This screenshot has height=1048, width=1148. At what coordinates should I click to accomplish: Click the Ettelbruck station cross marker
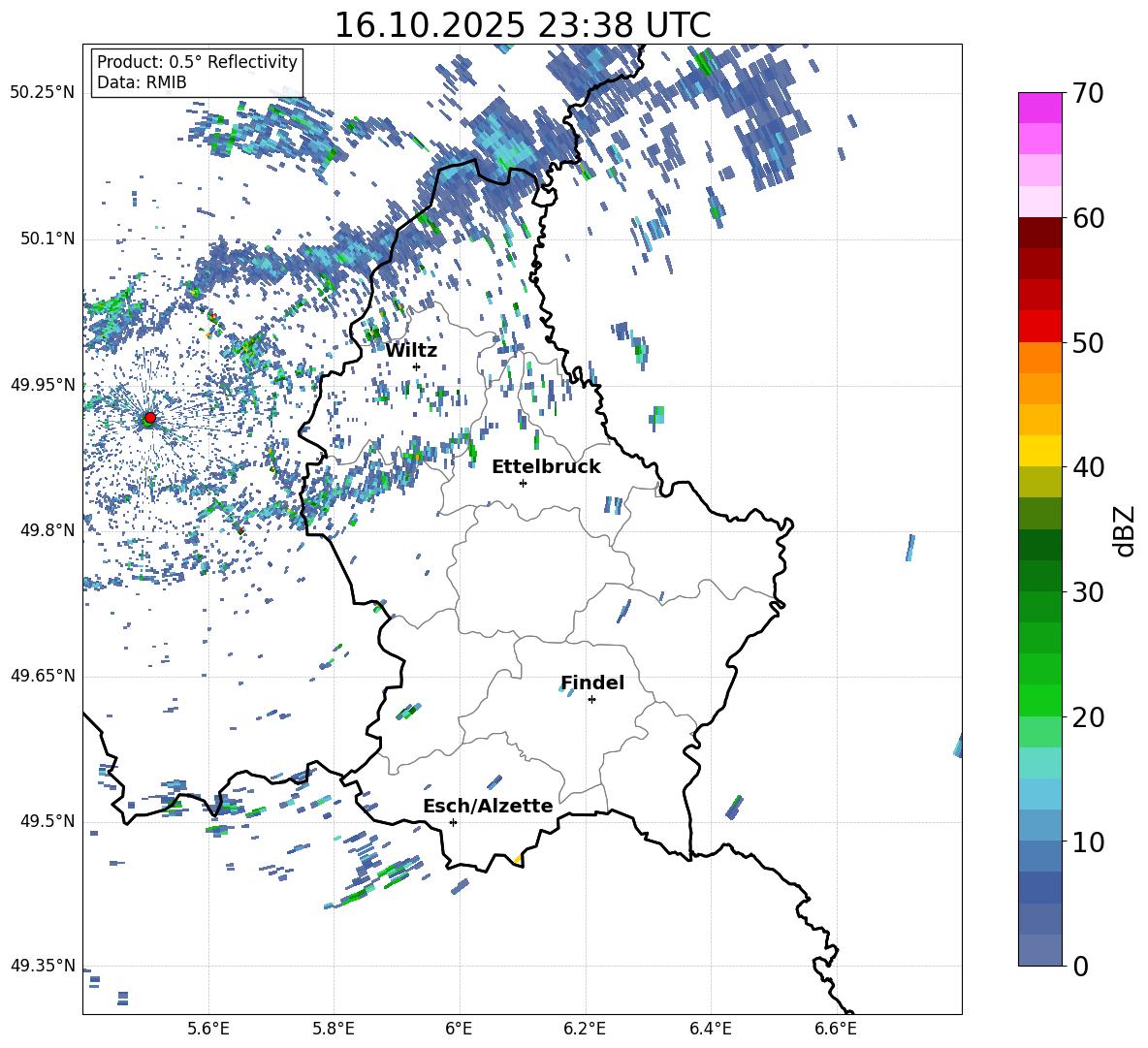pyautogui.click(x=523, y=483)
